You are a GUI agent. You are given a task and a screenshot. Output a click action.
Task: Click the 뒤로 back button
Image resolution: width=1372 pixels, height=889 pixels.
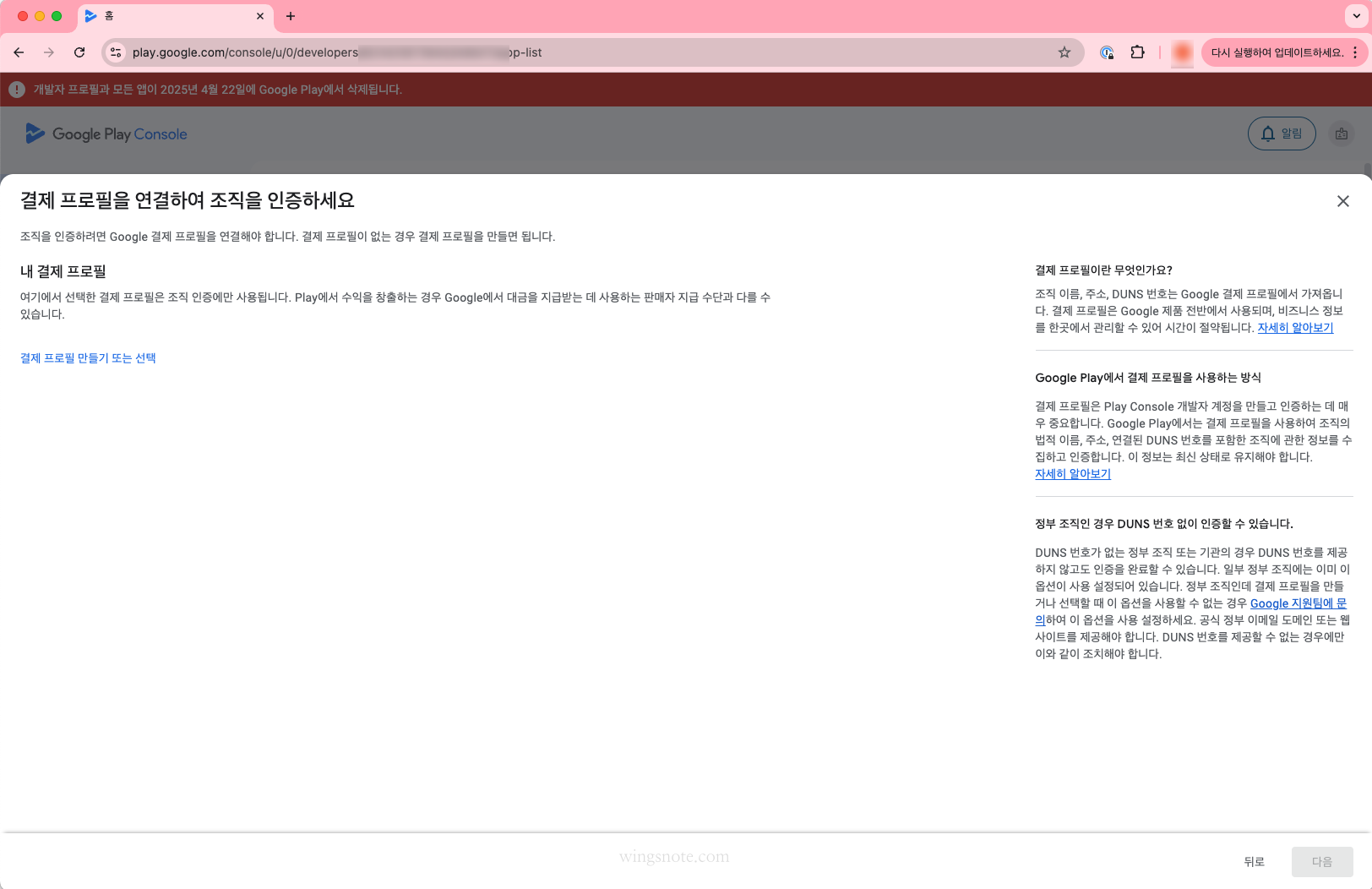[x=1254, y=862]
